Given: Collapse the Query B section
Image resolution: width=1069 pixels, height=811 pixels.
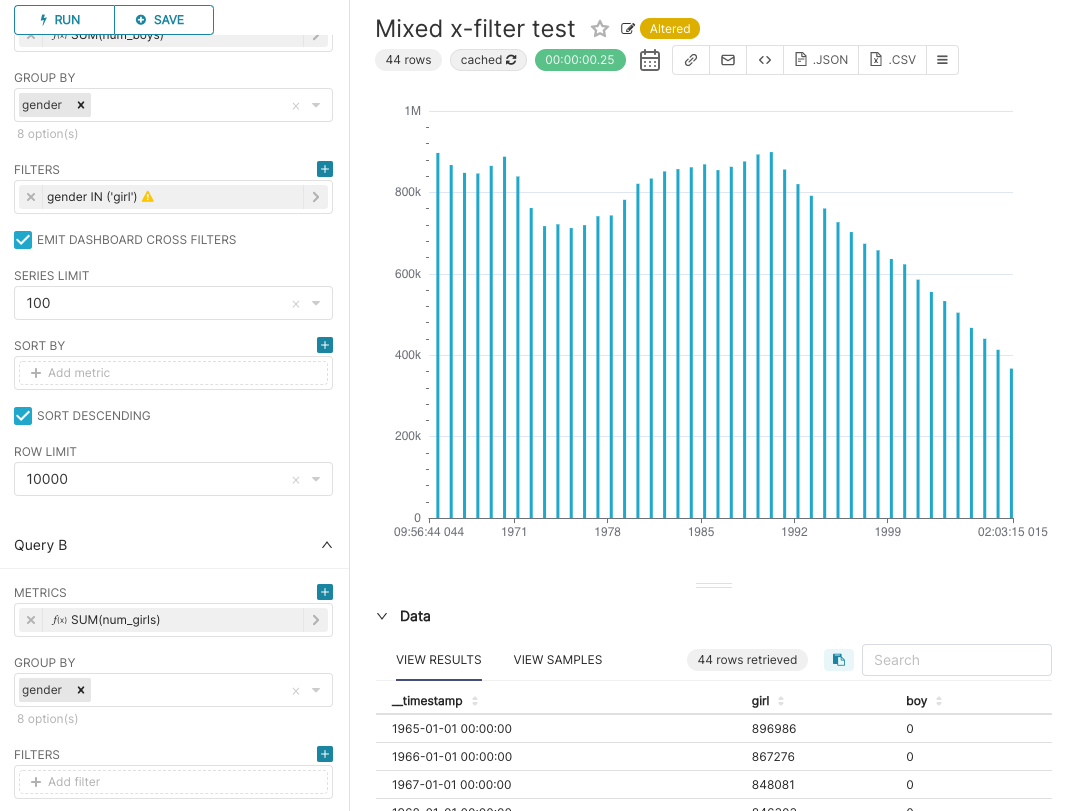Looking at the screenshot, I should tap(327, 545).
